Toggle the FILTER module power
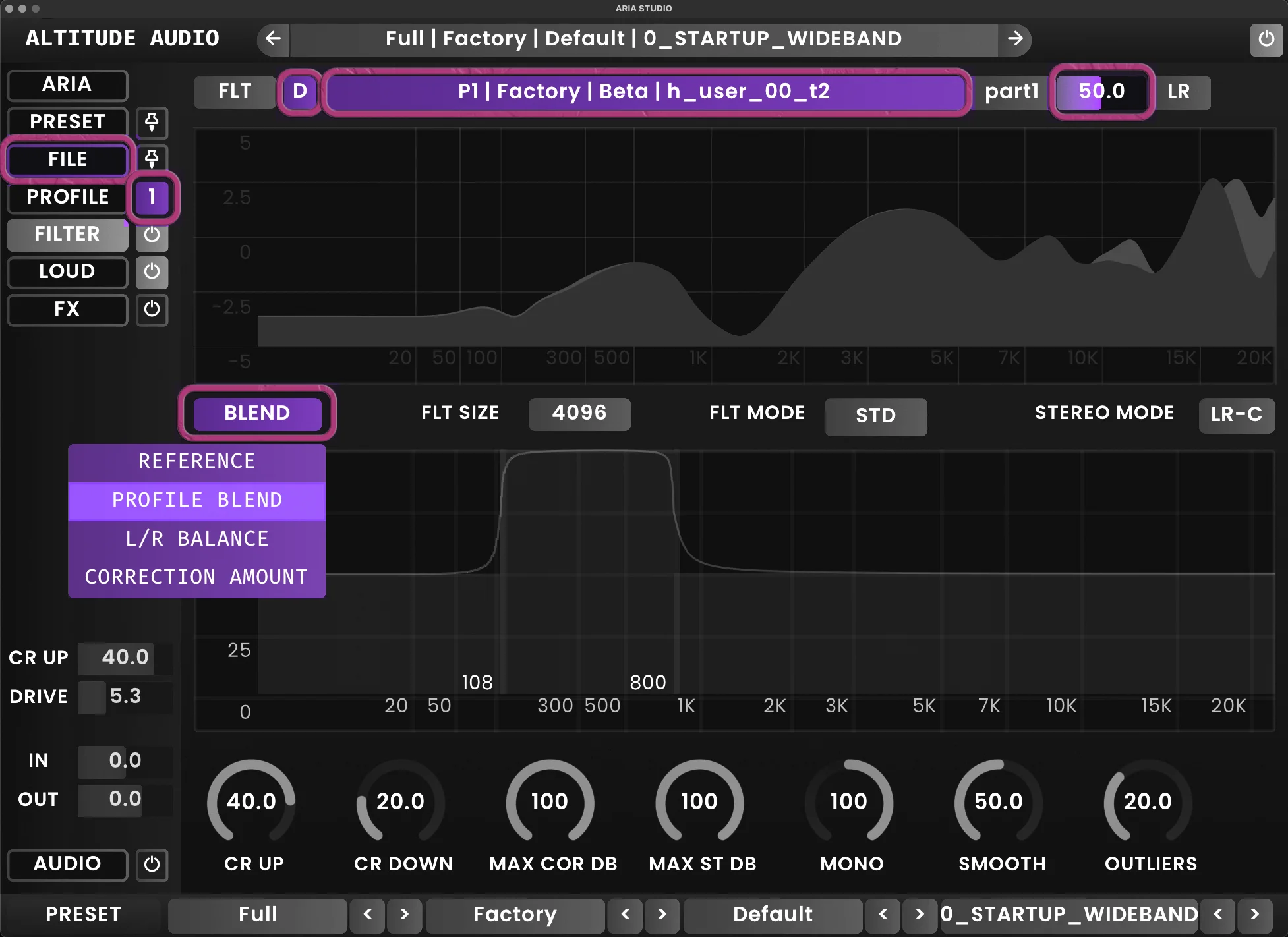Screen dimensions: 1288x937 coord(152,235)
